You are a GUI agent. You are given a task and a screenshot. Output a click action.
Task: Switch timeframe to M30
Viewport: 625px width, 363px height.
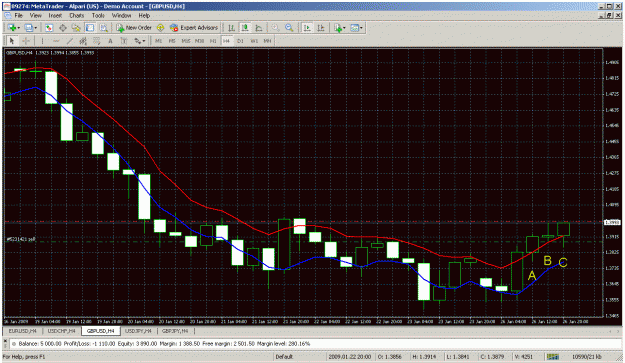[199, 41]
